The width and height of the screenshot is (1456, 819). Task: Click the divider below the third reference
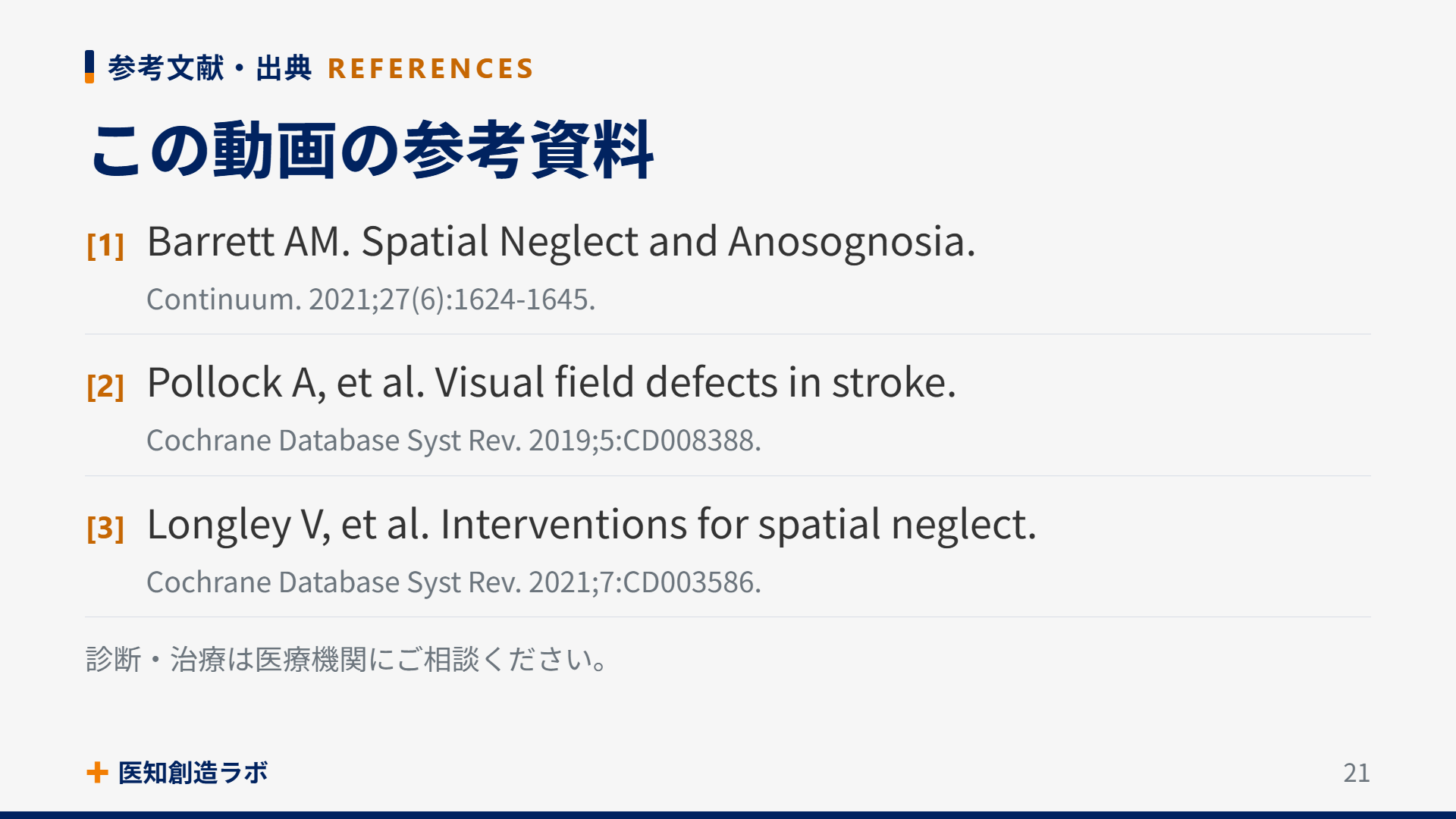tap(728, 617)
